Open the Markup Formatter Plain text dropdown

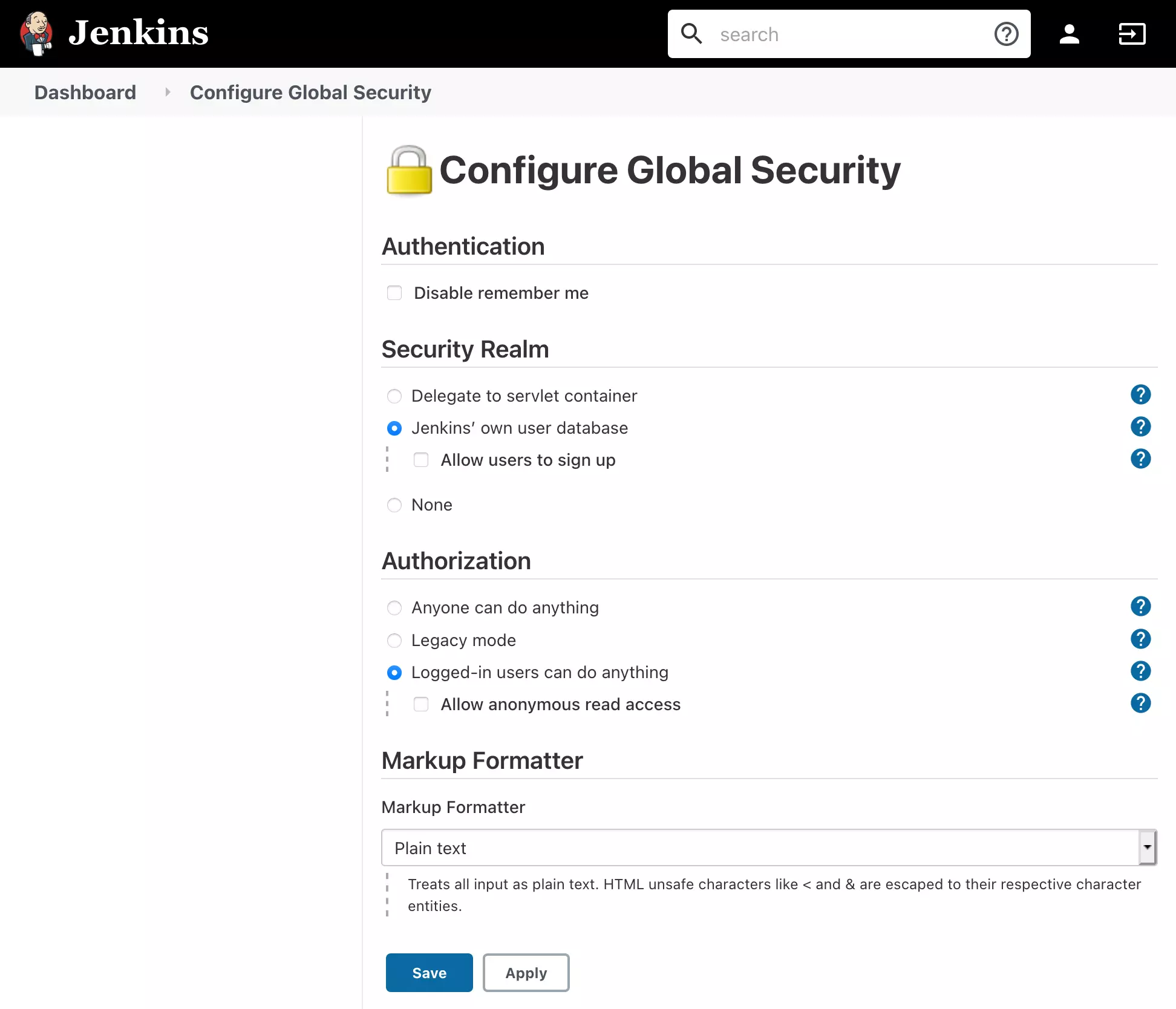(769, 847)
